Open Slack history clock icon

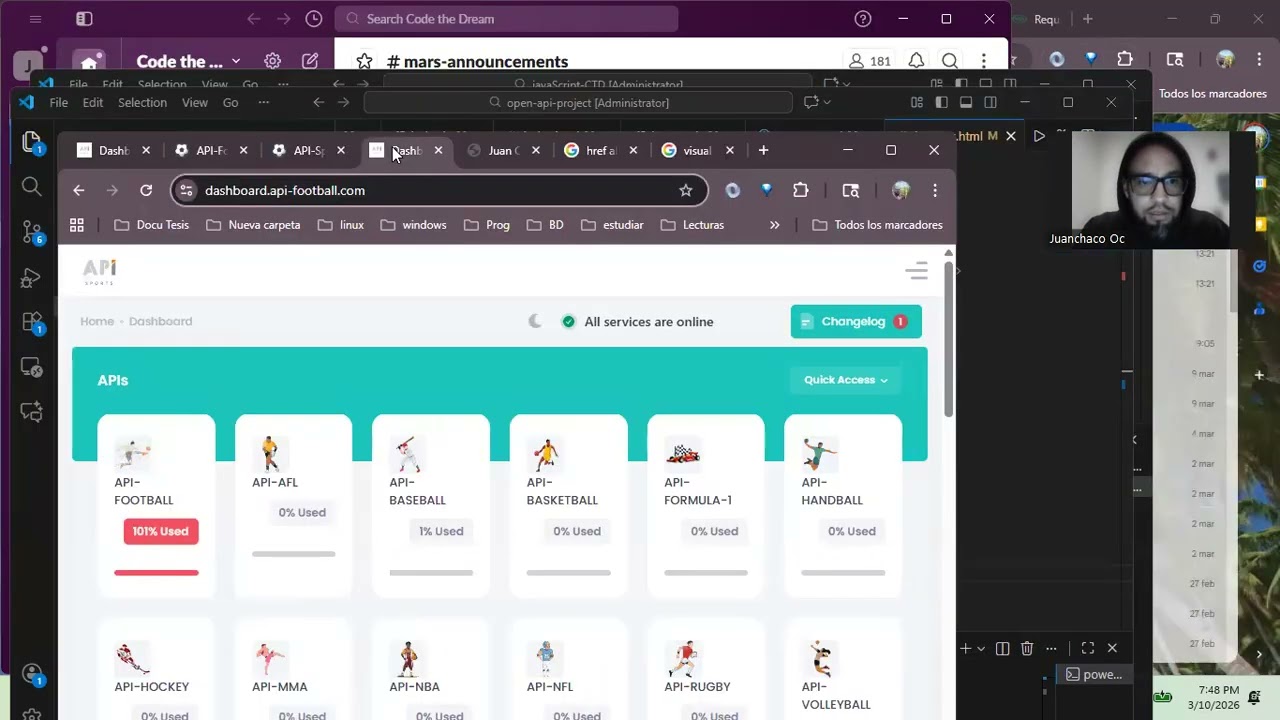click(314, 18)
